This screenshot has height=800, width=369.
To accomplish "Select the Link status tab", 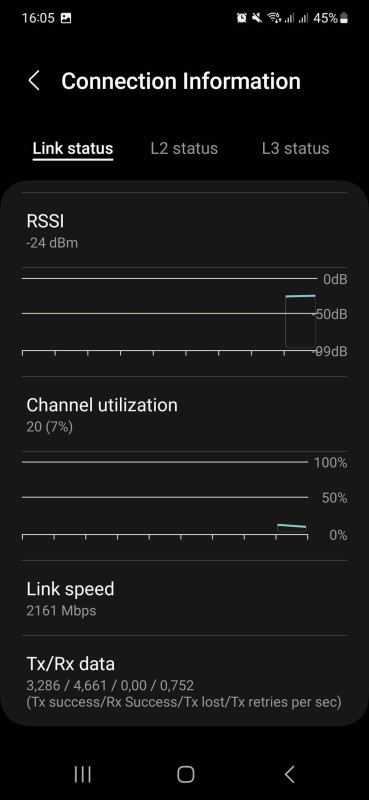I will [72, 148].
